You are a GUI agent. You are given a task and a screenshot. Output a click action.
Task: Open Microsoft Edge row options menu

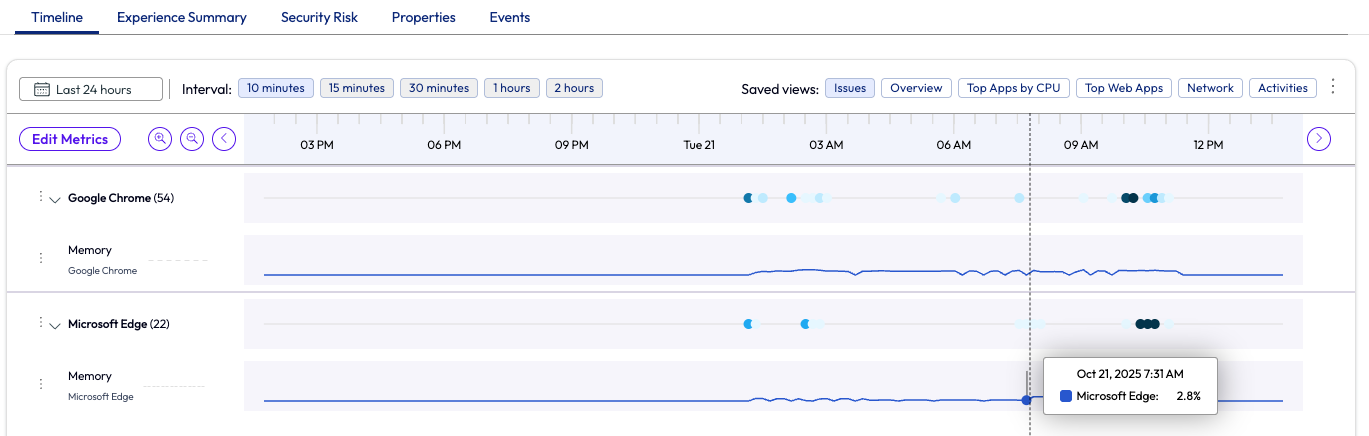pos(41,323)
